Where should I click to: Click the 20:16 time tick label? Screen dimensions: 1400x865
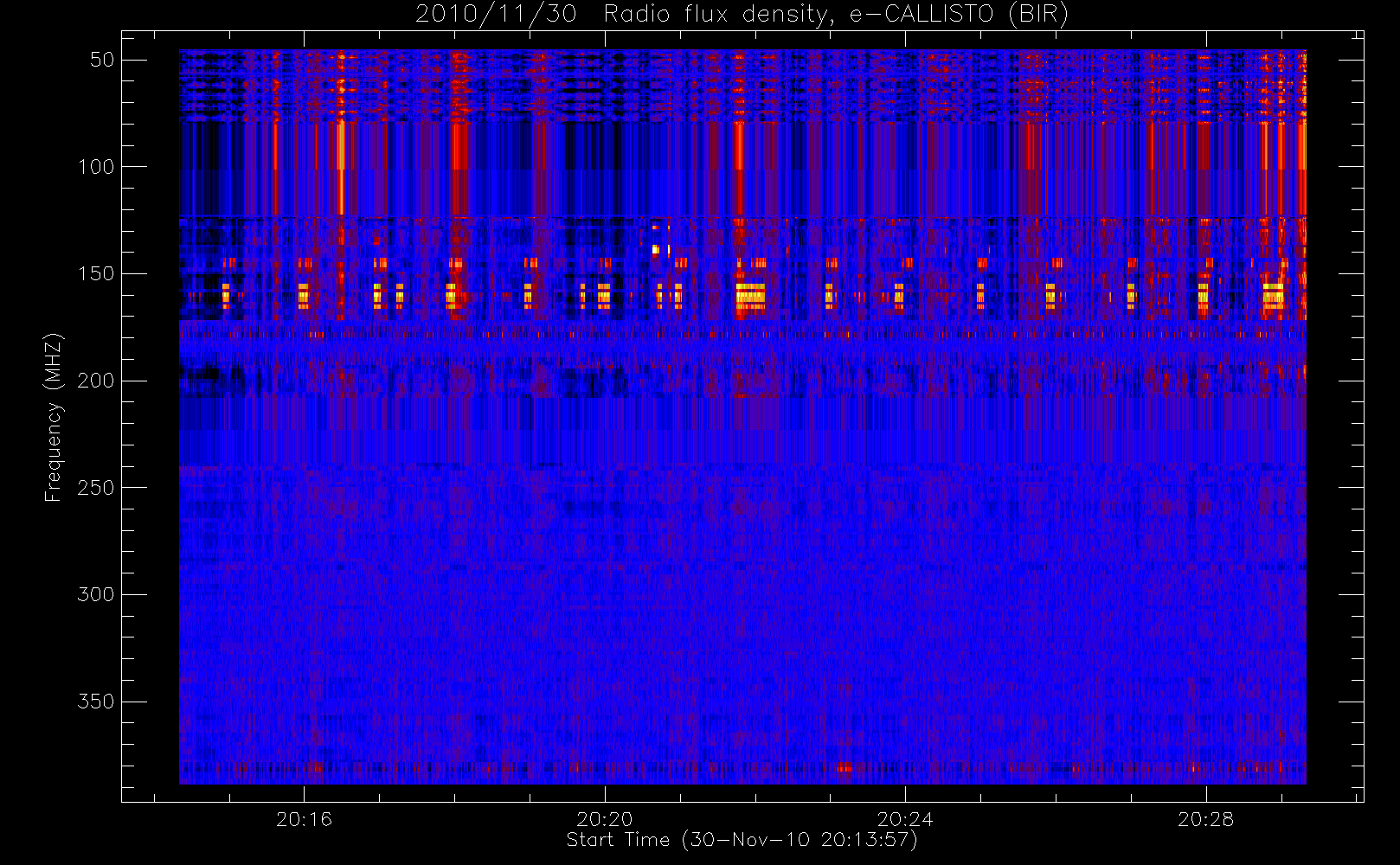[x=304, y=819]
